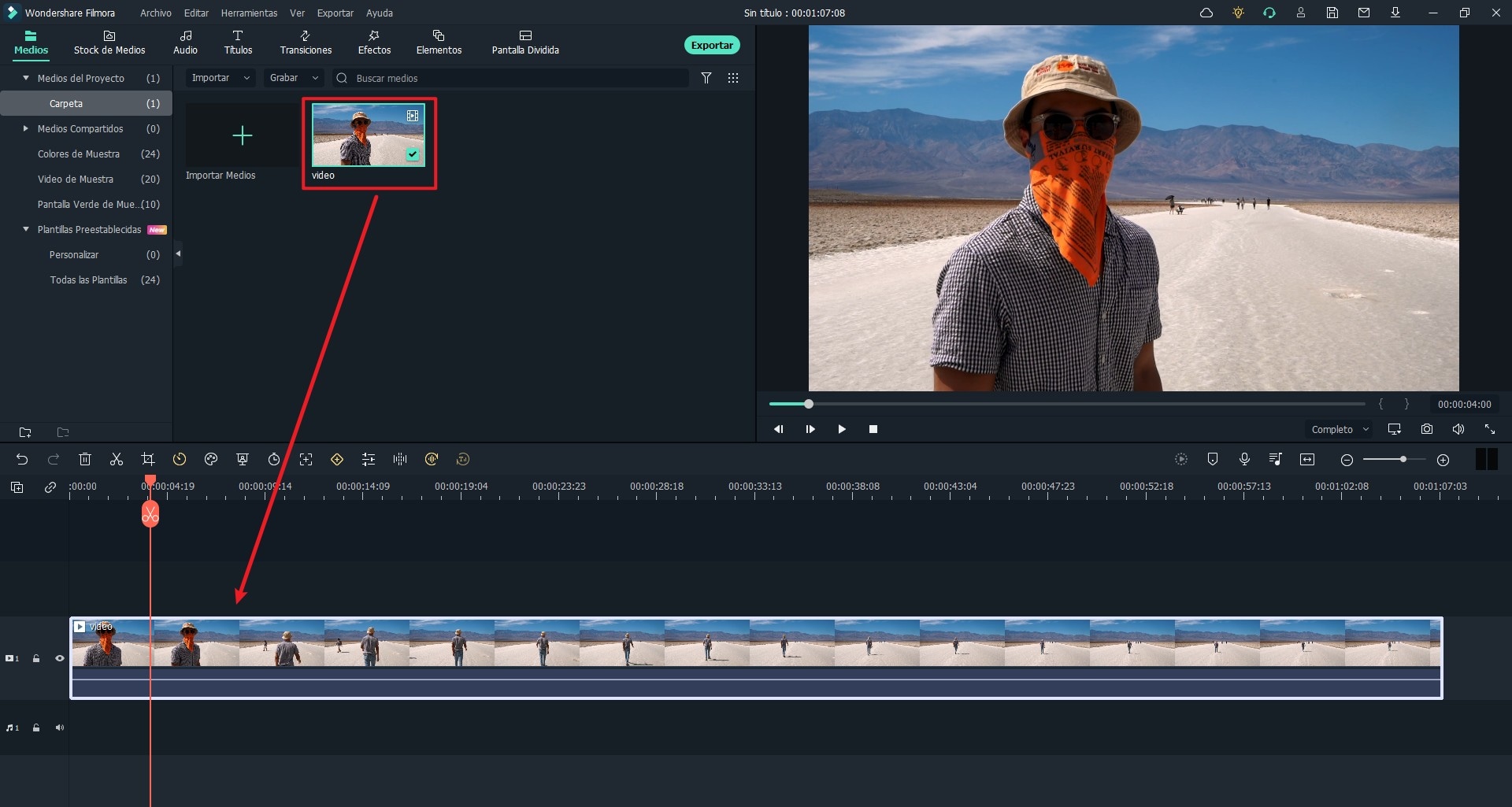Click the Buscar medios search field
1512x807 pixels.
coord(510,78)
